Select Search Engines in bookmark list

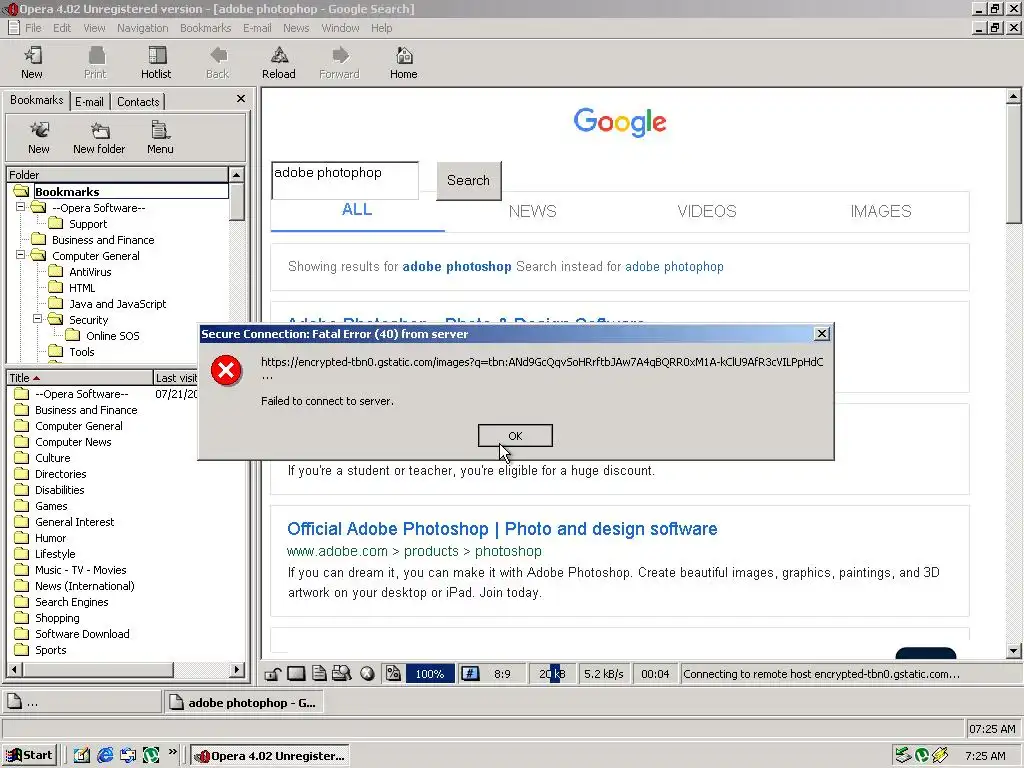pyautogui.click(x=71, y=602)
